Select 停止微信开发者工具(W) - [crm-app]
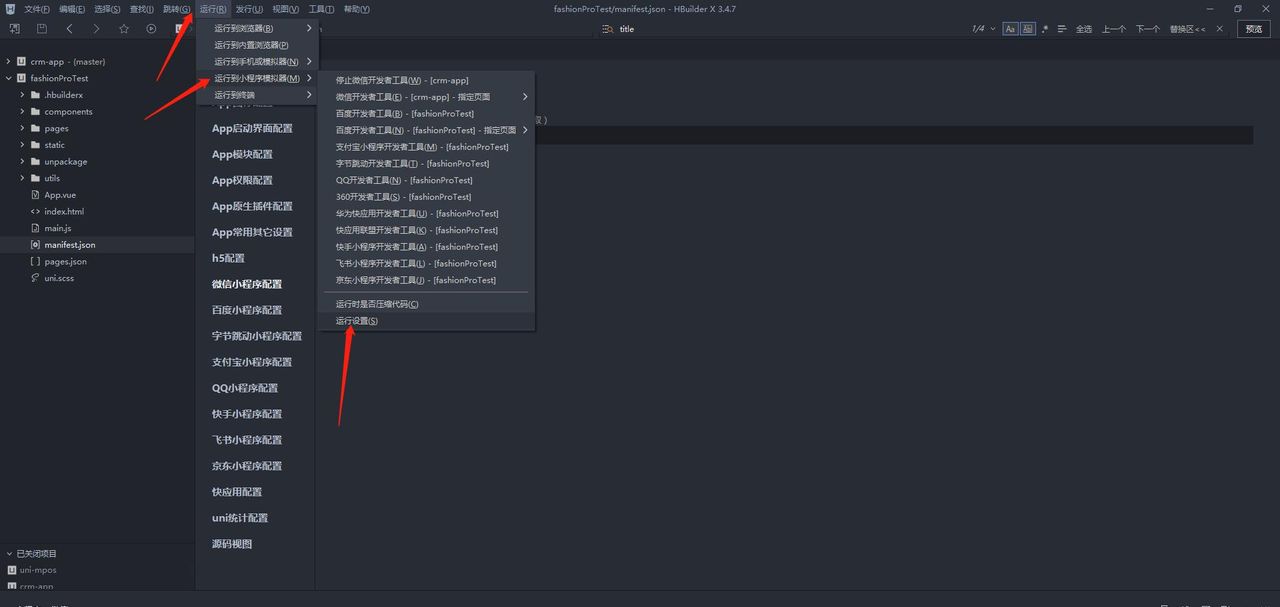Image resolution: width=1280 pixels, height=607 pixels. [x=426, y=80]
